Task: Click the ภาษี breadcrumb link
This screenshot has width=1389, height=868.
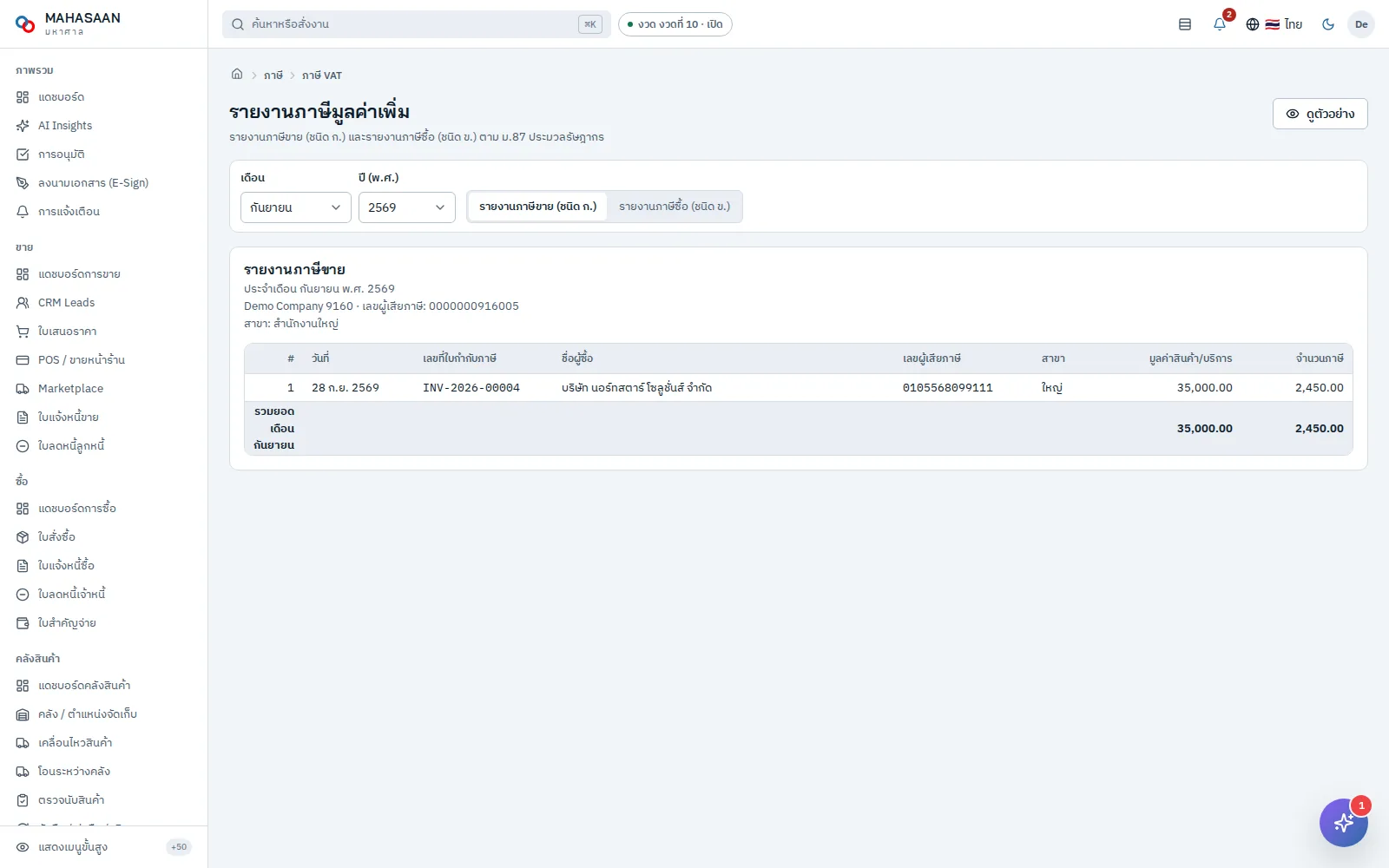Action: click(x=273, y=76)
